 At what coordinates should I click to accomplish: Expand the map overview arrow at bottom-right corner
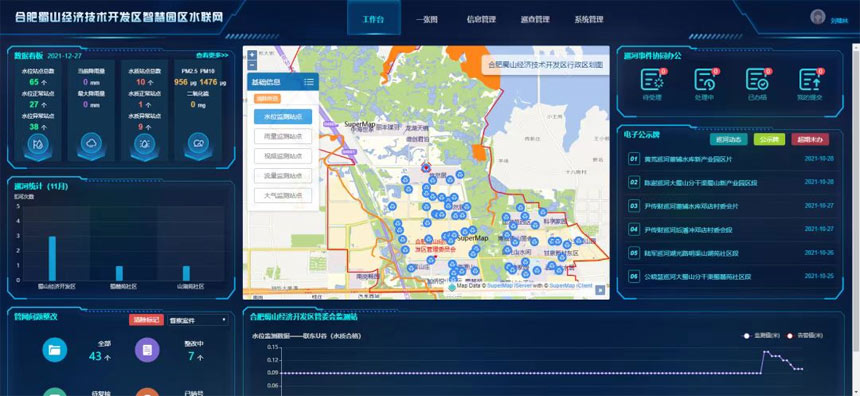[601, 290]
